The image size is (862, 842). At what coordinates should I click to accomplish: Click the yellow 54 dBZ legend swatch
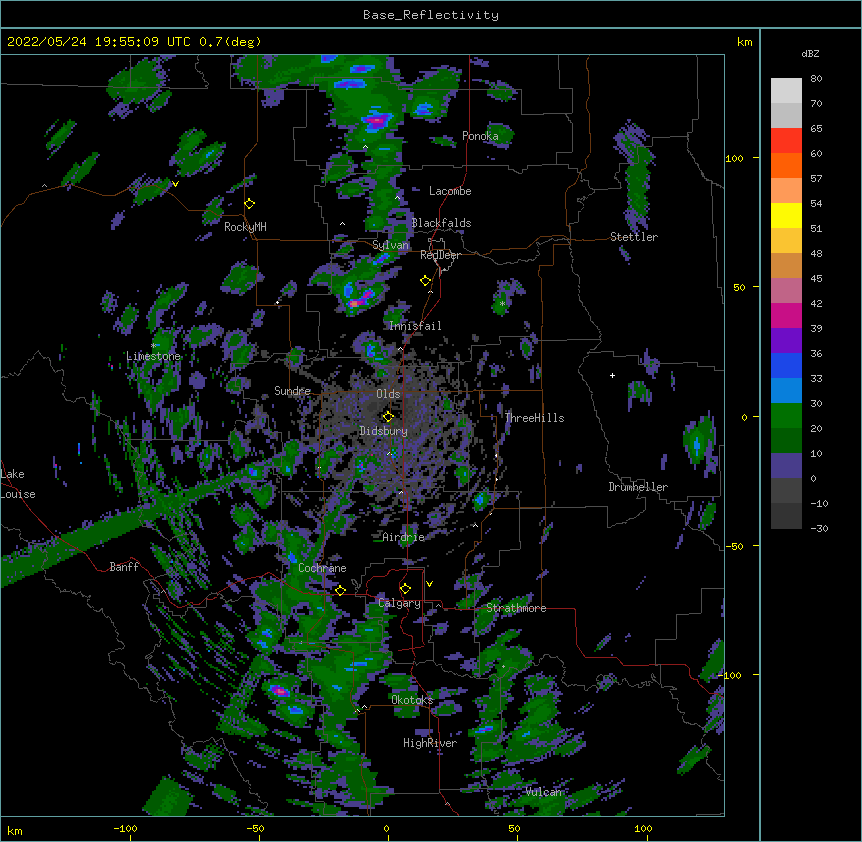tap(786, 215)
